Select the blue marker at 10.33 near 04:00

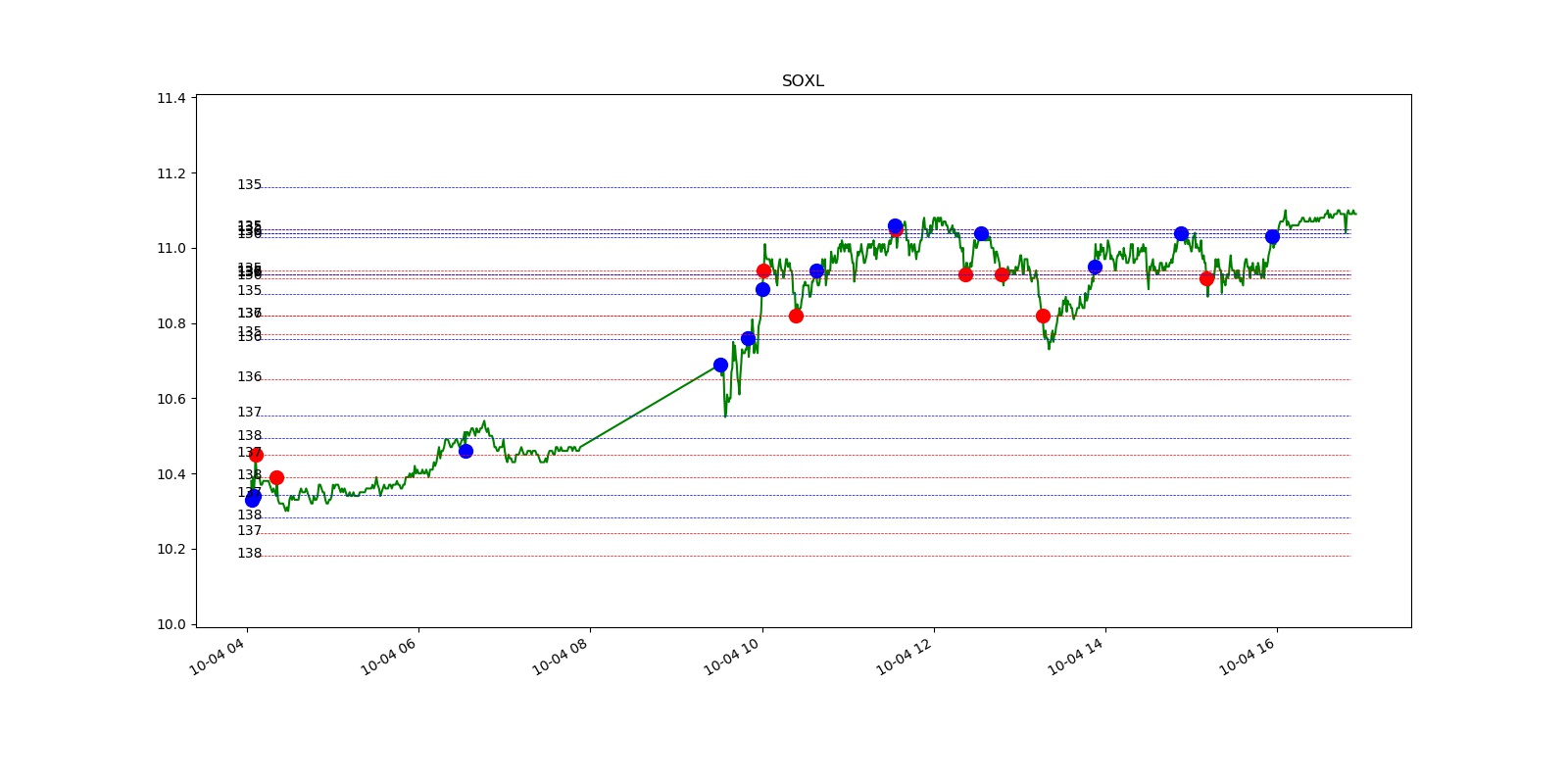click(x=253, y=499)
